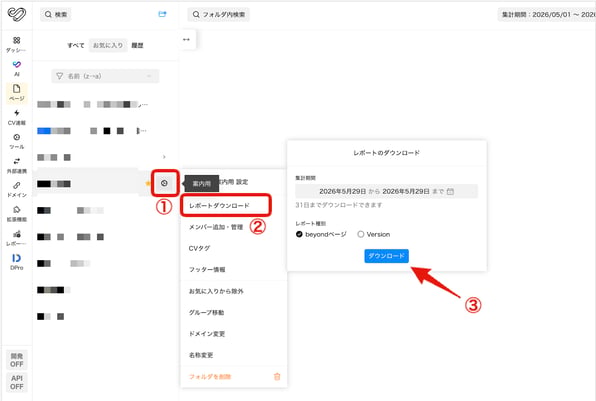Click the blue folder-add icon

tap(162, 14)
